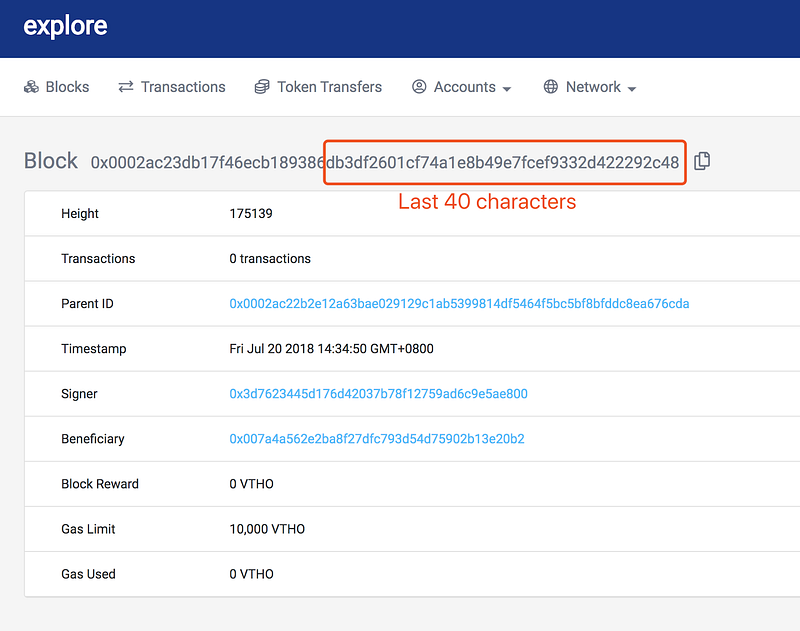Click the Timestamp value text
Viewport: 800px width, 631px height.
pos(332,348)
